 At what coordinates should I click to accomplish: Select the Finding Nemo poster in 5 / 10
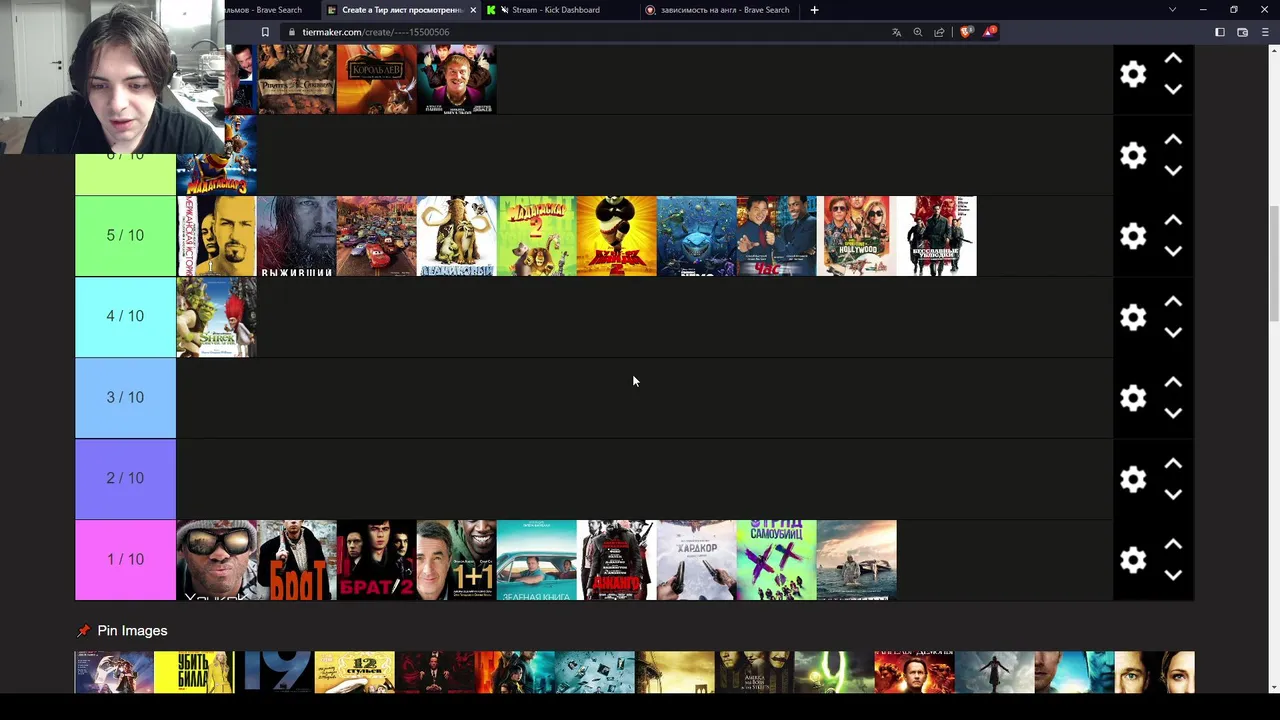[x=697, y=236]
